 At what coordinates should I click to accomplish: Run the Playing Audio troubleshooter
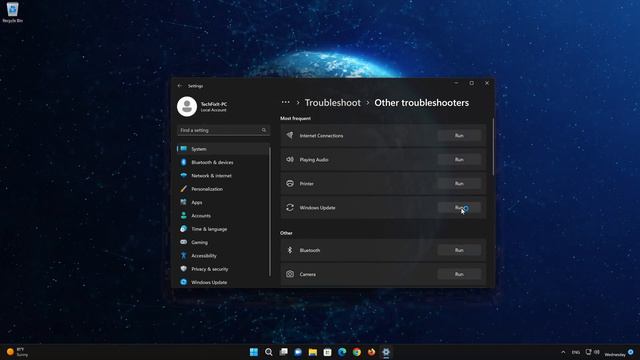[x=459, y=160]
